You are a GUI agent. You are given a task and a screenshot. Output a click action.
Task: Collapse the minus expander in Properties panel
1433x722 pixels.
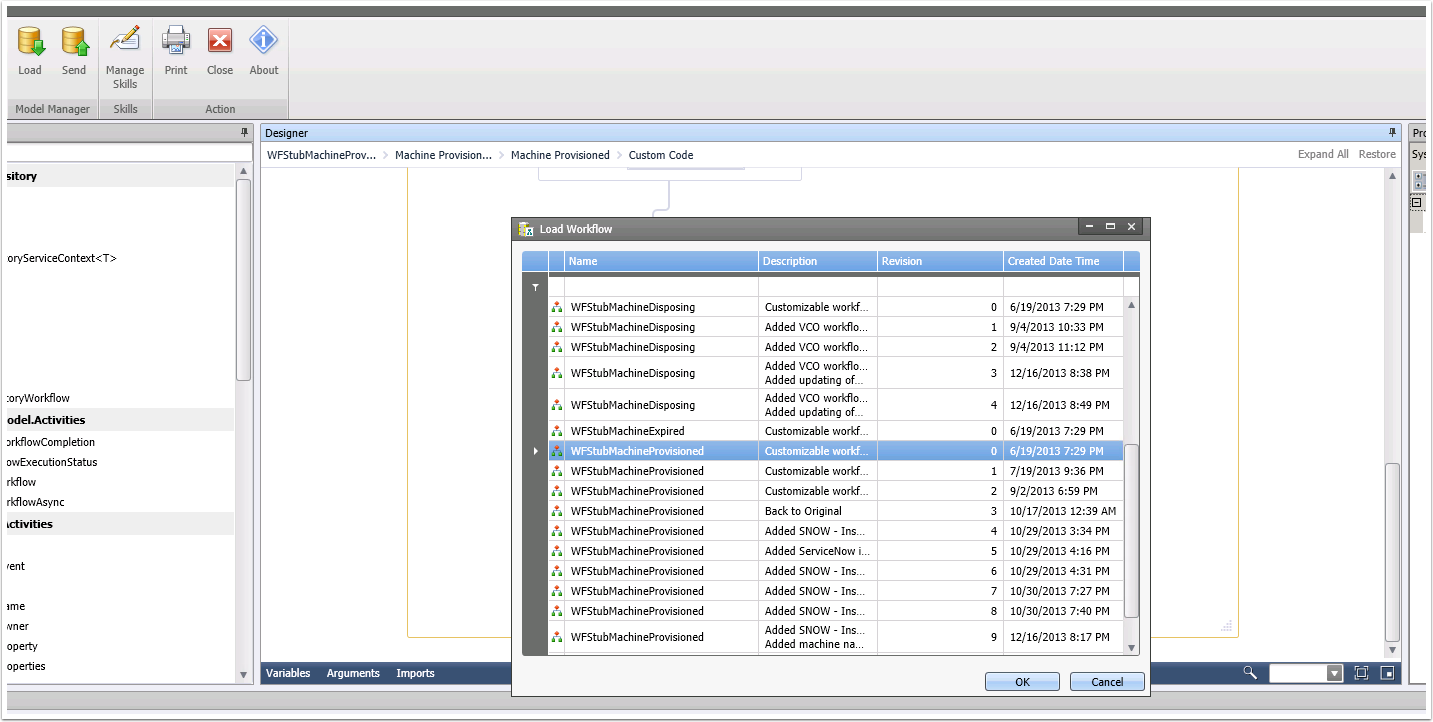click(1417, 203)
